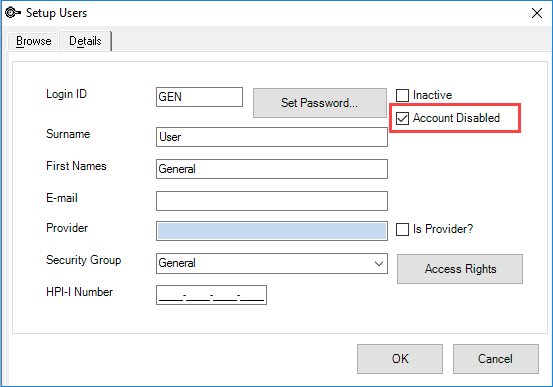Enable the Is Provider? checkbox

pyautogui.click(x=402, y=229)
